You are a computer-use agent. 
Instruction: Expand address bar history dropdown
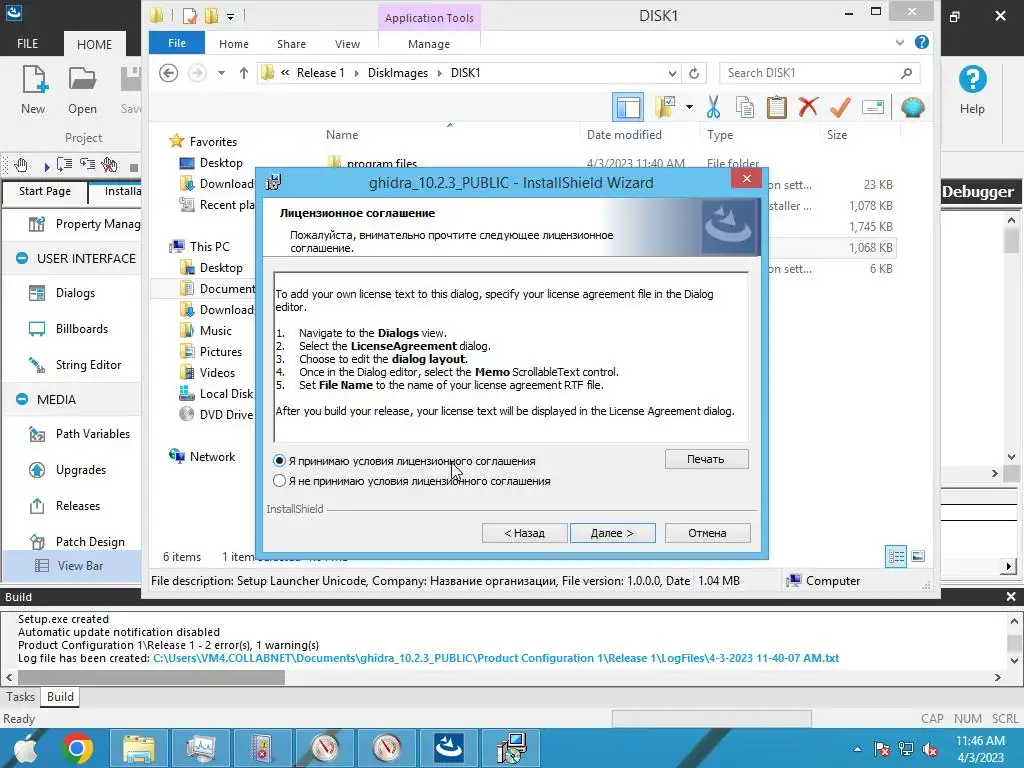point(672,73)
